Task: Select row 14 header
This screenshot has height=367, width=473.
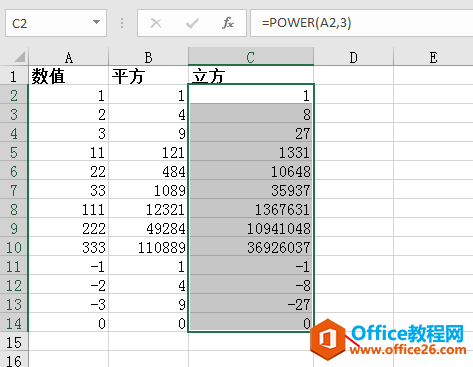Action: click(14, 322)
